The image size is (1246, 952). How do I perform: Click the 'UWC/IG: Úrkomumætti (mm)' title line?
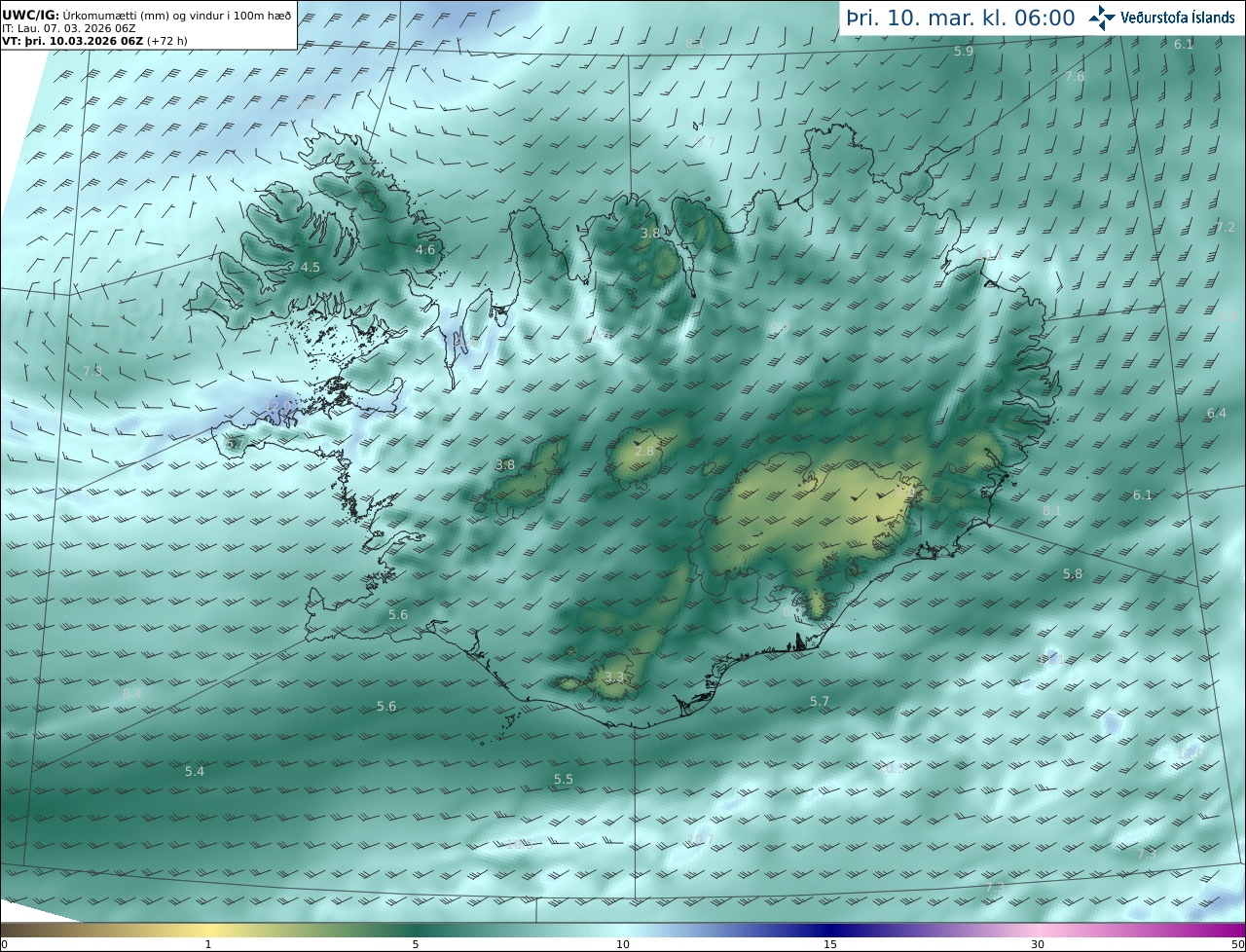pos(146,15)
